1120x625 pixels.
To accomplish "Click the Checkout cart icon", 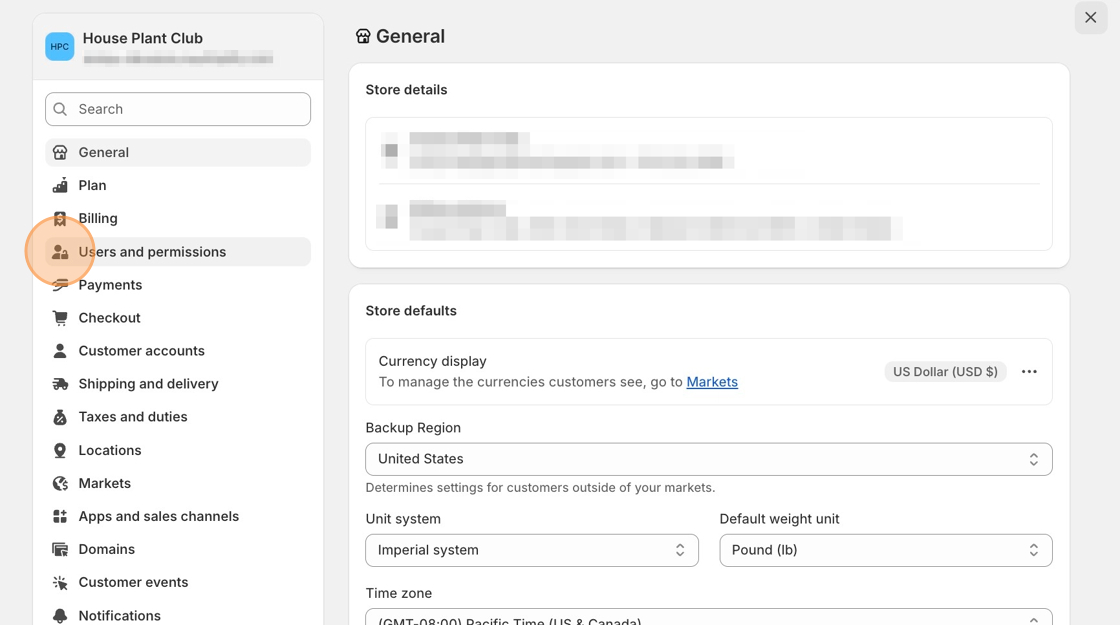I will click(x=60, y=318).
